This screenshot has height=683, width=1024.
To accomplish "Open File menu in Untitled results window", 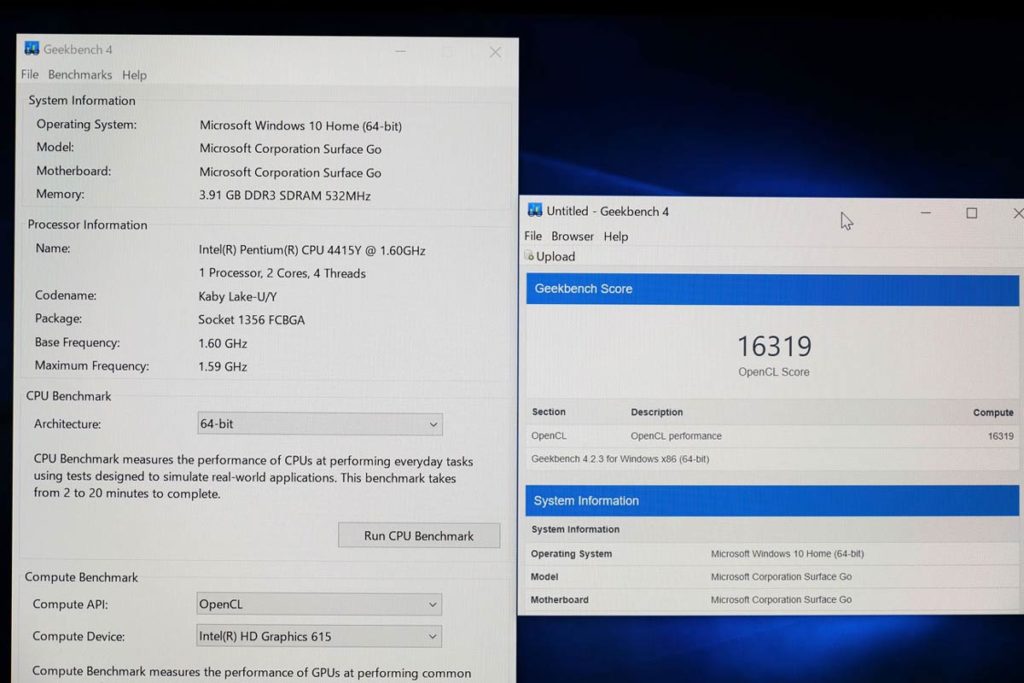I will (533, 236).
